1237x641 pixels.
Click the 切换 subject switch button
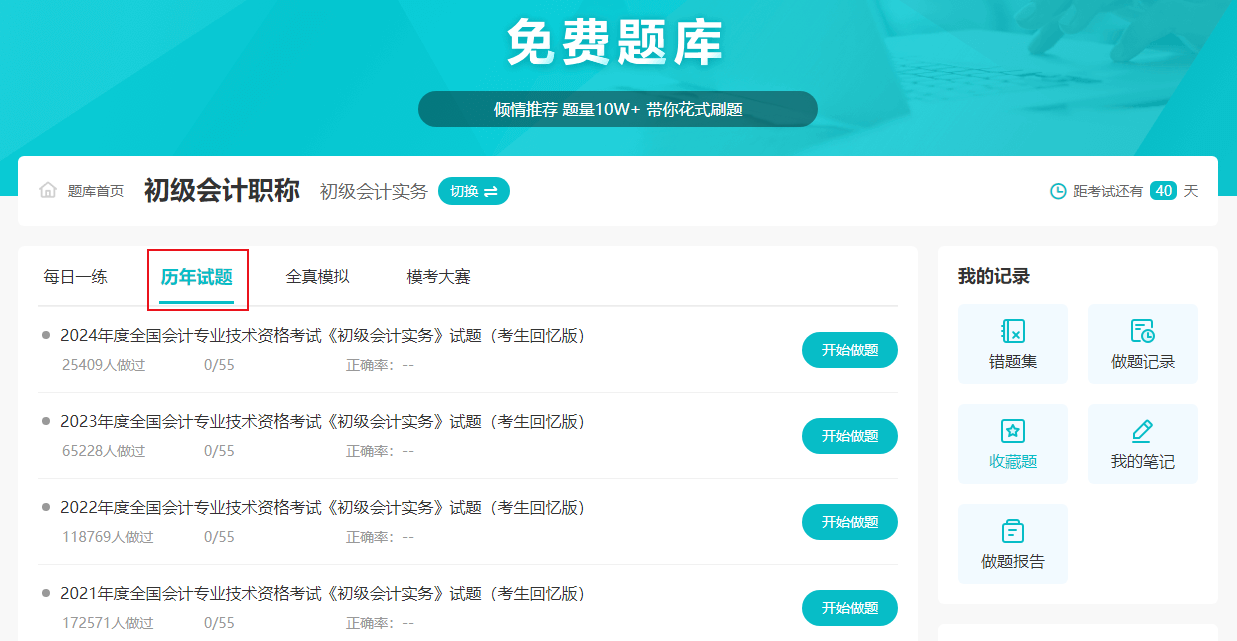click(473, 190)
